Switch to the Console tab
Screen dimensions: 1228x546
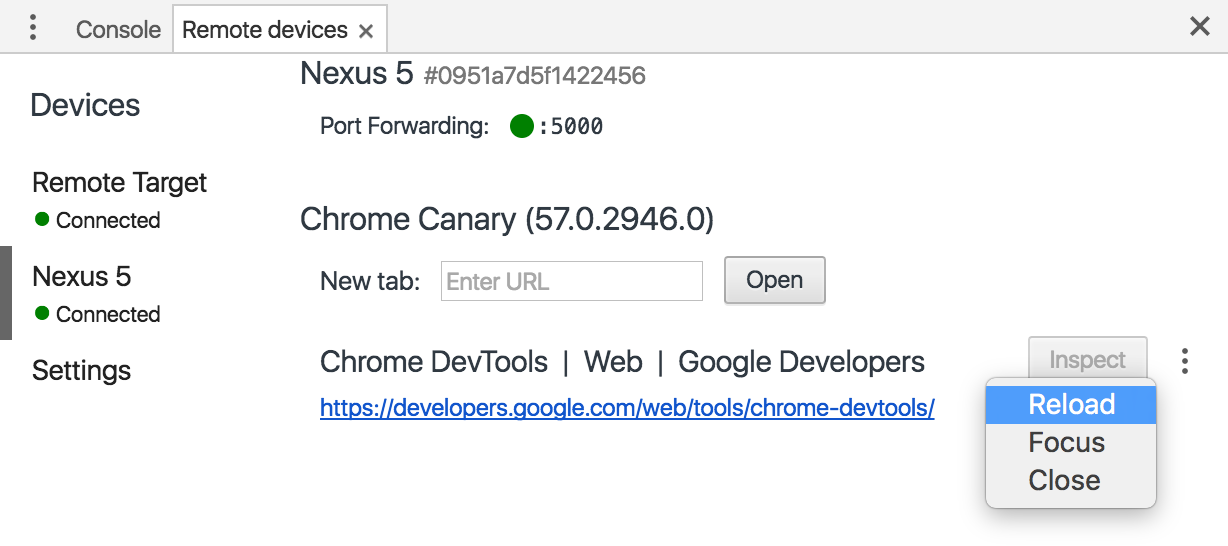pyautogui.click(x=118, y=30)
